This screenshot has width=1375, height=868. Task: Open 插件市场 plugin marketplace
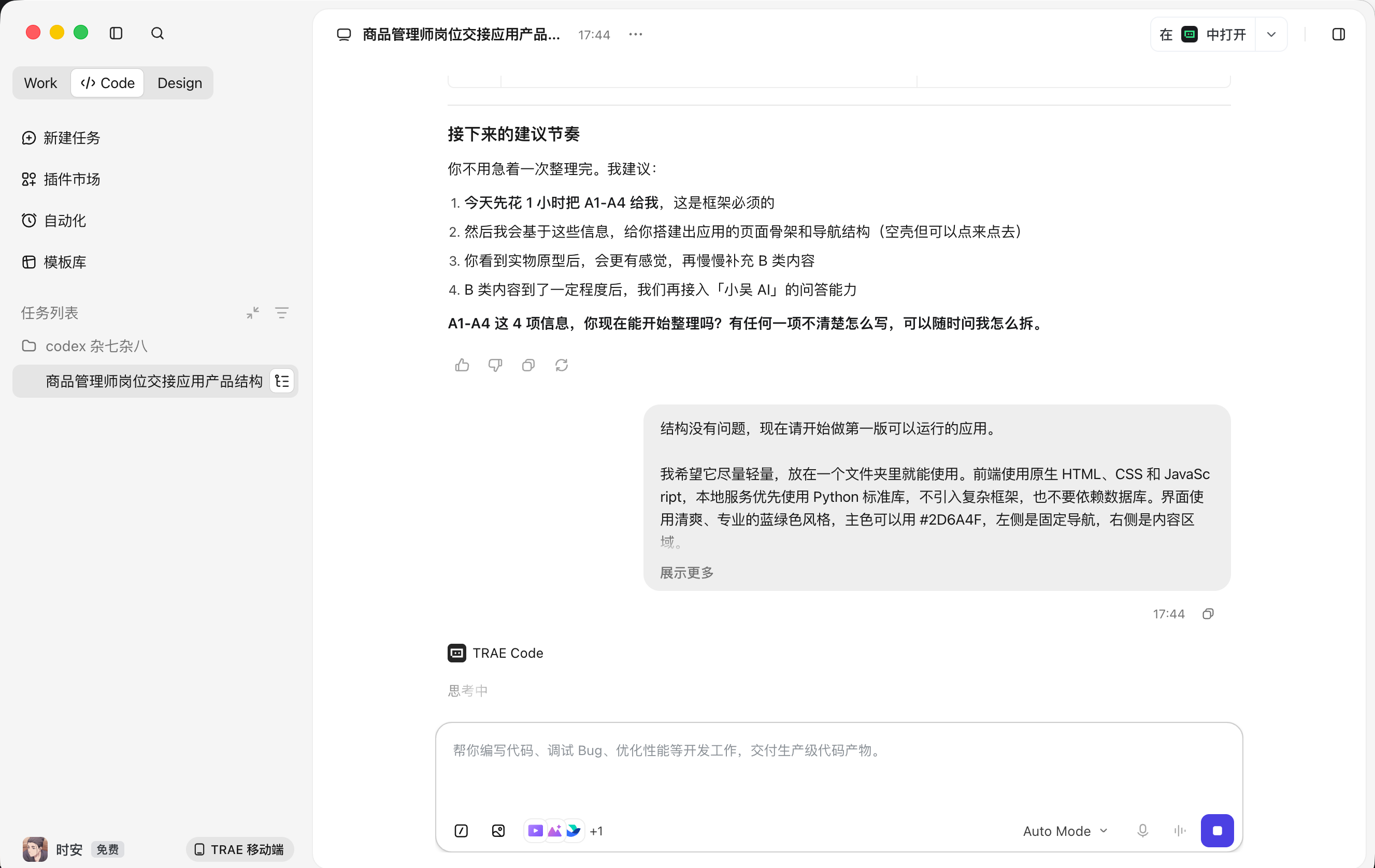coord(61,179)
